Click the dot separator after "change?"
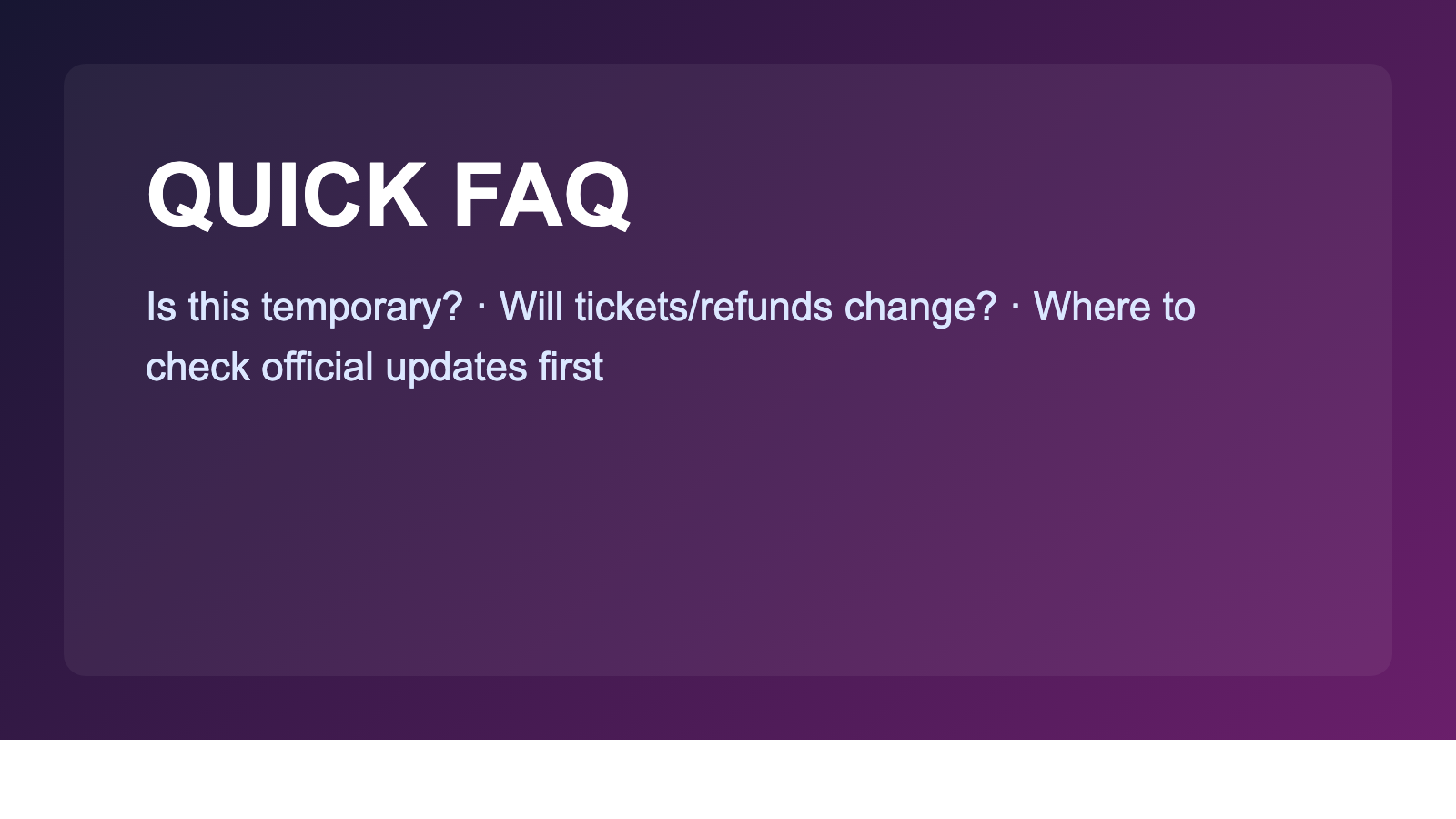The height and width of the screenshot is (819, 1456). 1015,308
